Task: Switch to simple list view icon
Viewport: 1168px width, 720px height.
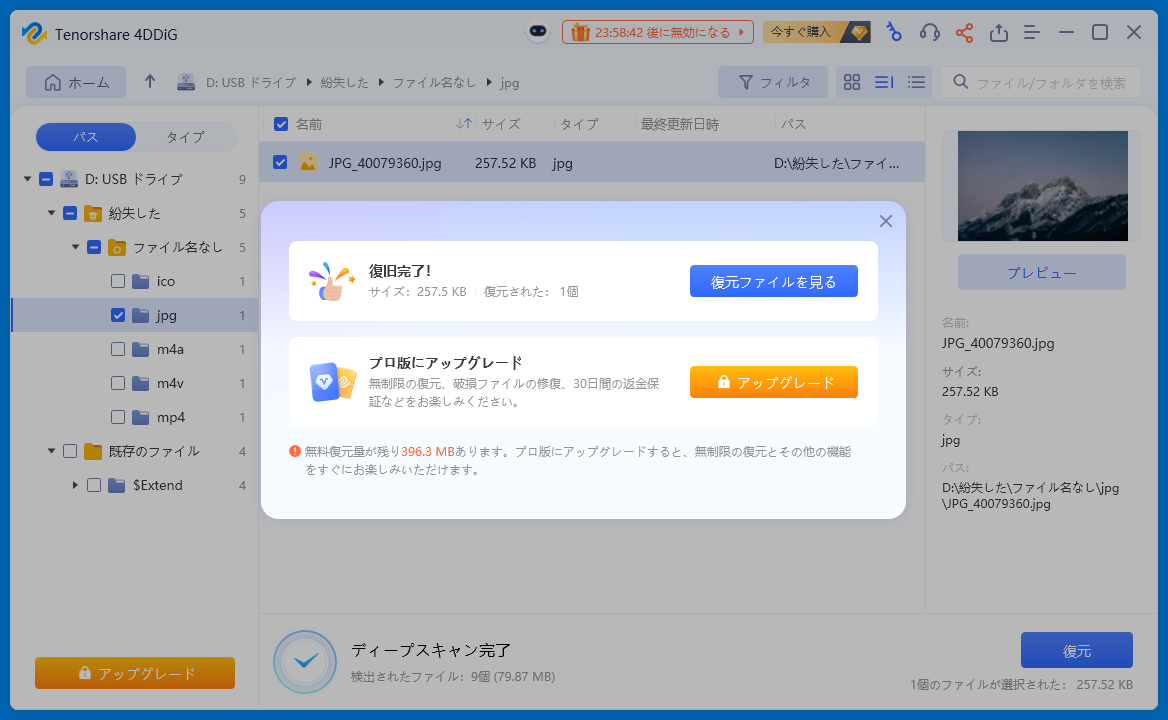Action: [916, 82]
